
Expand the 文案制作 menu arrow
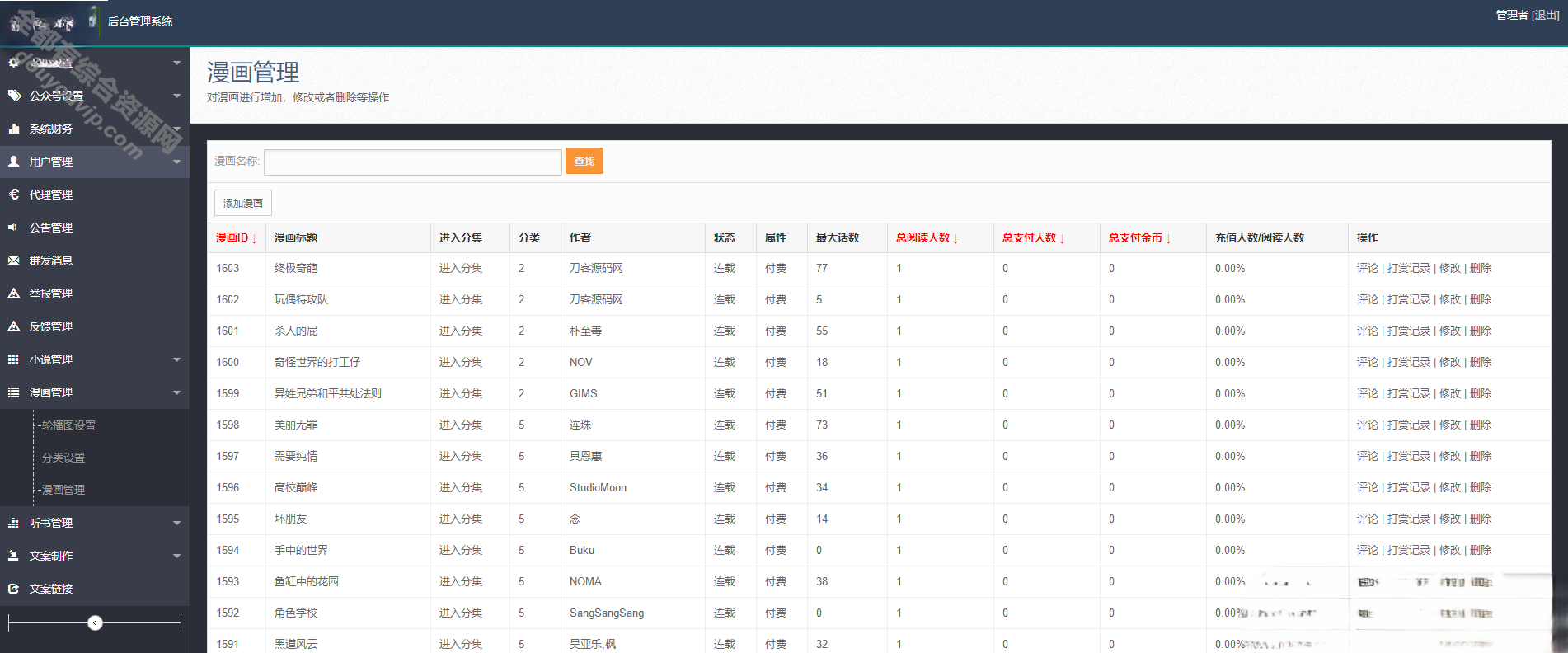click(x=176, y=556)
